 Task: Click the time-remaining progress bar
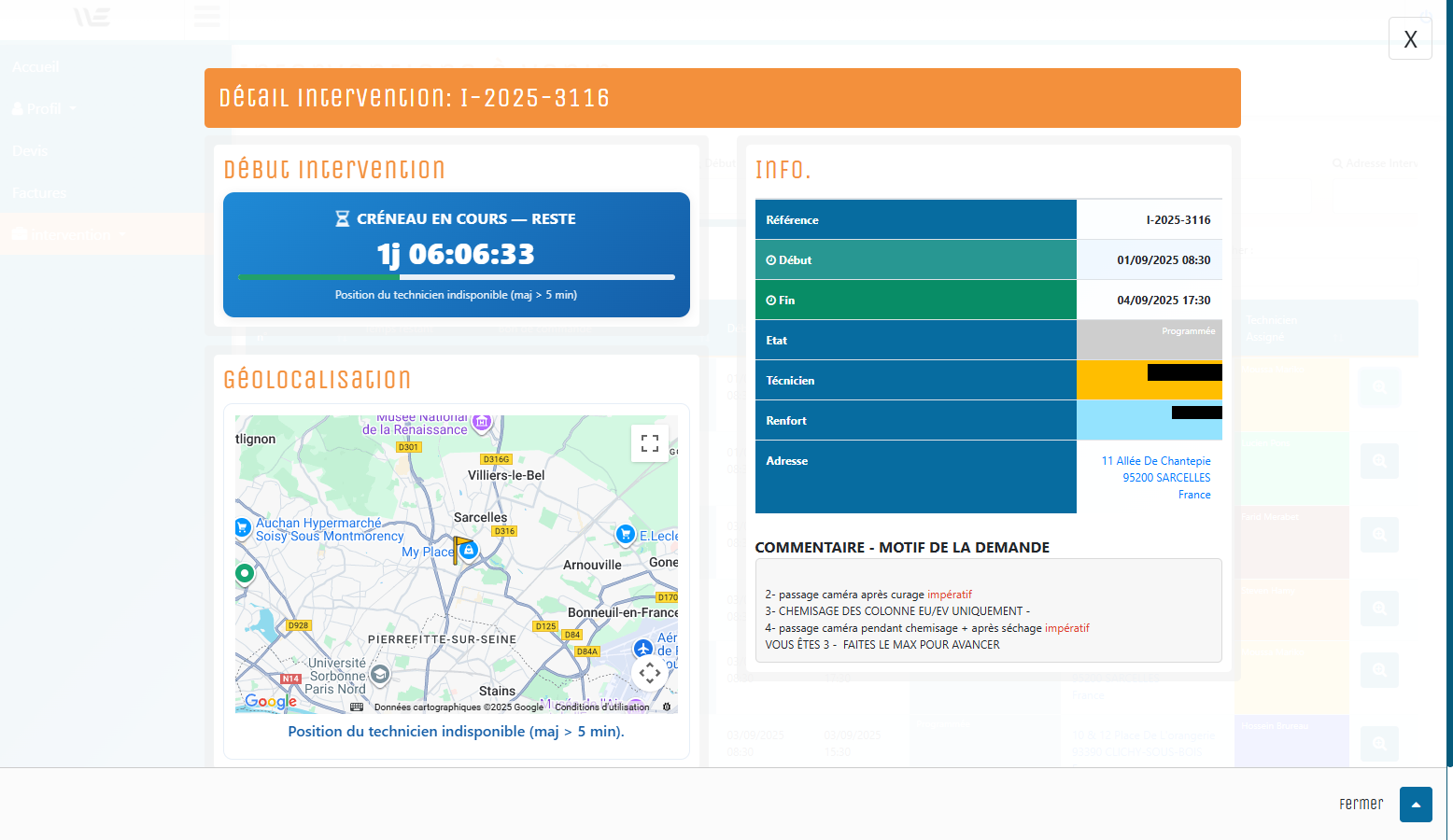pyautogui.click(x=456, y=277)
